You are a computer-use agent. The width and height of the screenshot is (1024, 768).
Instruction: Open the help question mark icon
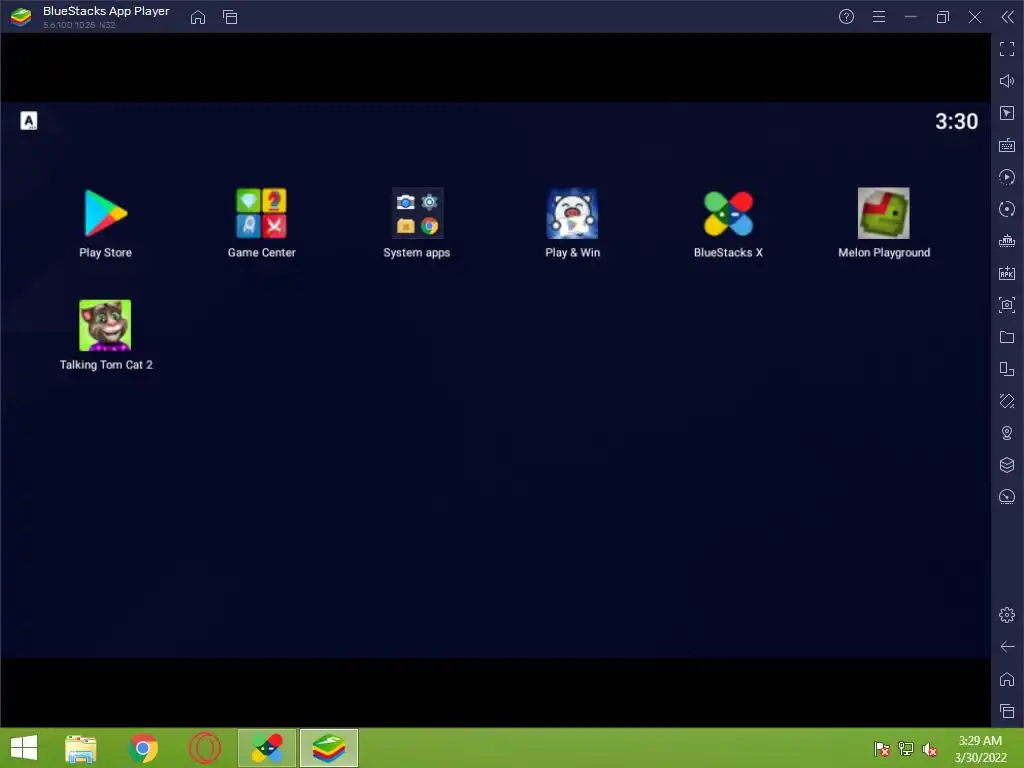(x=846, y=17)
